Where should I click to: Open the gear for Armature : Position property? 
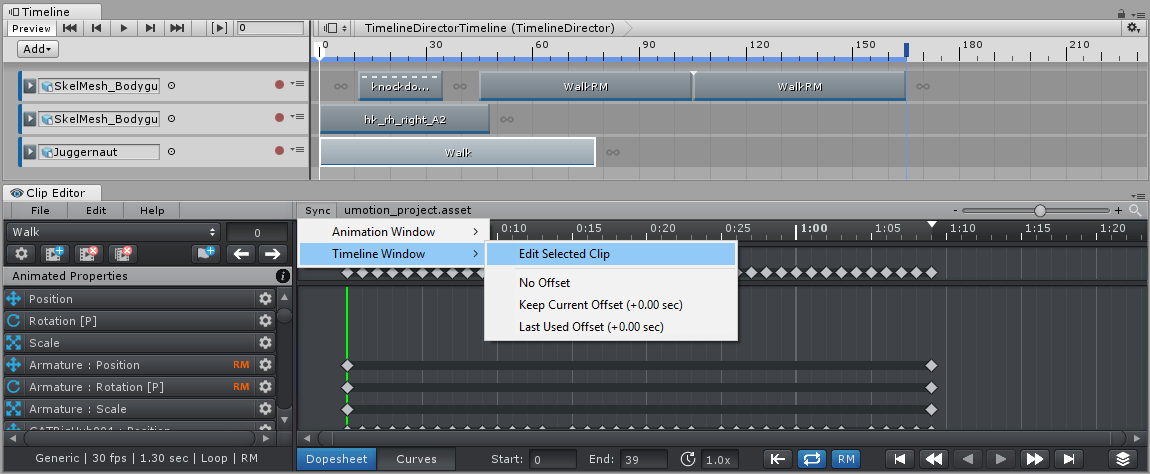pos(265,365)
